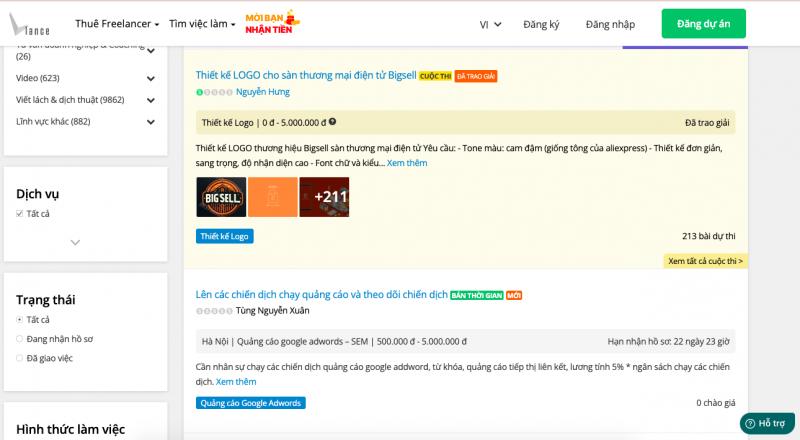Image resolution: width=800 pixels, height=440 pixels.
Task: Click the star rating beside Nguyễn Hưng
Action: 214,92
